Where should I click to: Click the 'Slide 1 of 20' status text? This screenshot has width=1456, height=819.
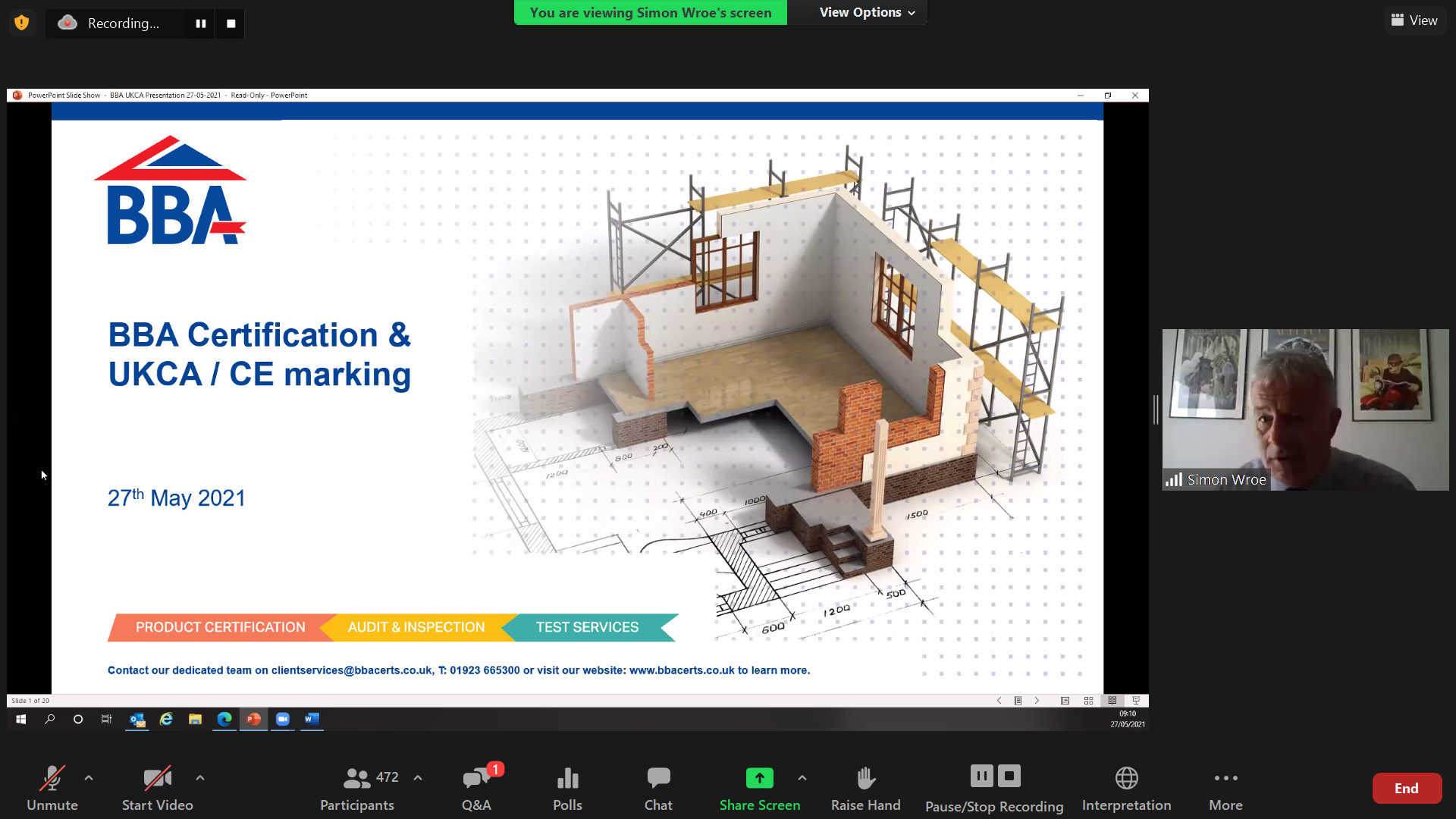tap(30, 701)
